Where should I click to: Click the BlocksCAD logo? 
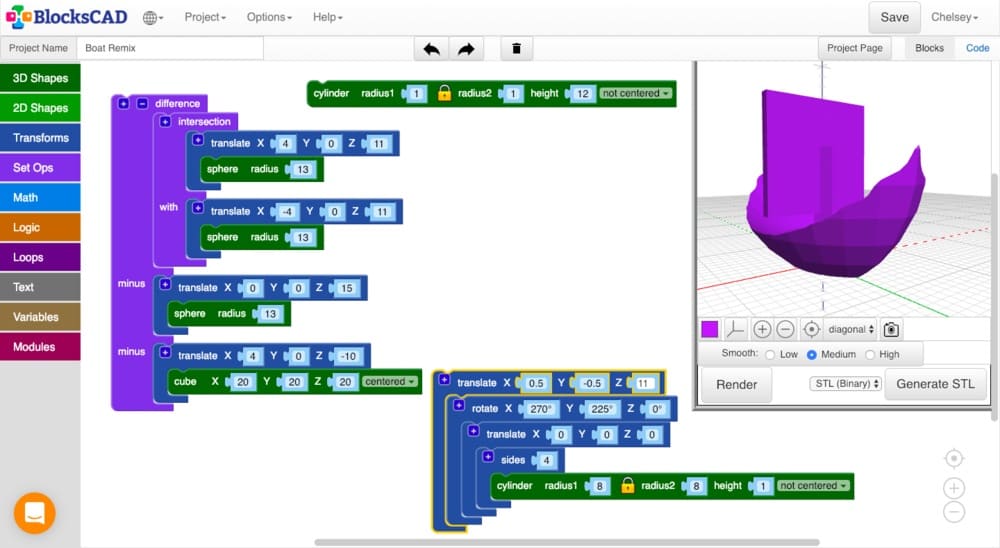(67, 17)
